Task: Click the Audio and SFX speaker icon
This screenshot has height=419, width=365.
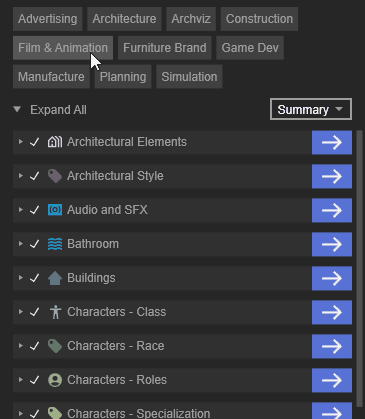Action: 55,210
